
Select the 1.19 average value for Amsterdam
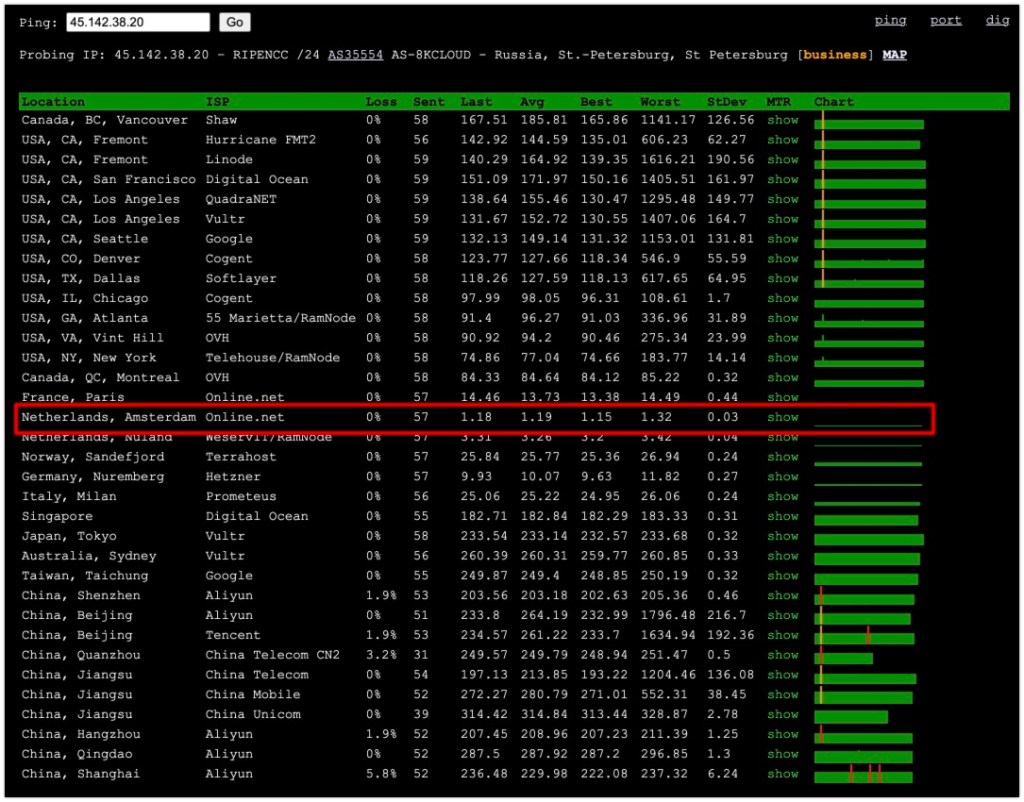536,417
